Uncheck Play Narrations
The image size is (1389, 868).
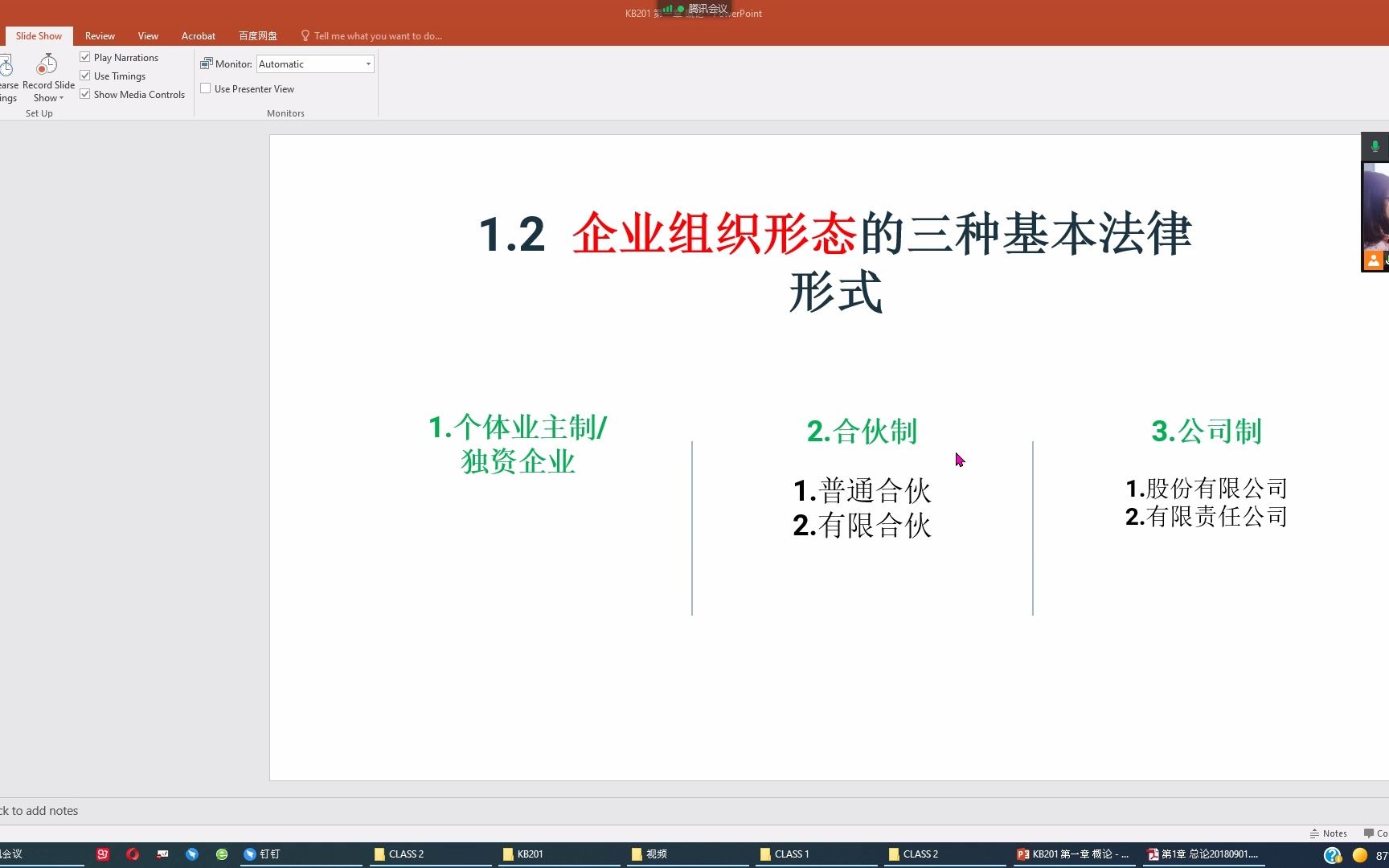(x=85, y=56)
